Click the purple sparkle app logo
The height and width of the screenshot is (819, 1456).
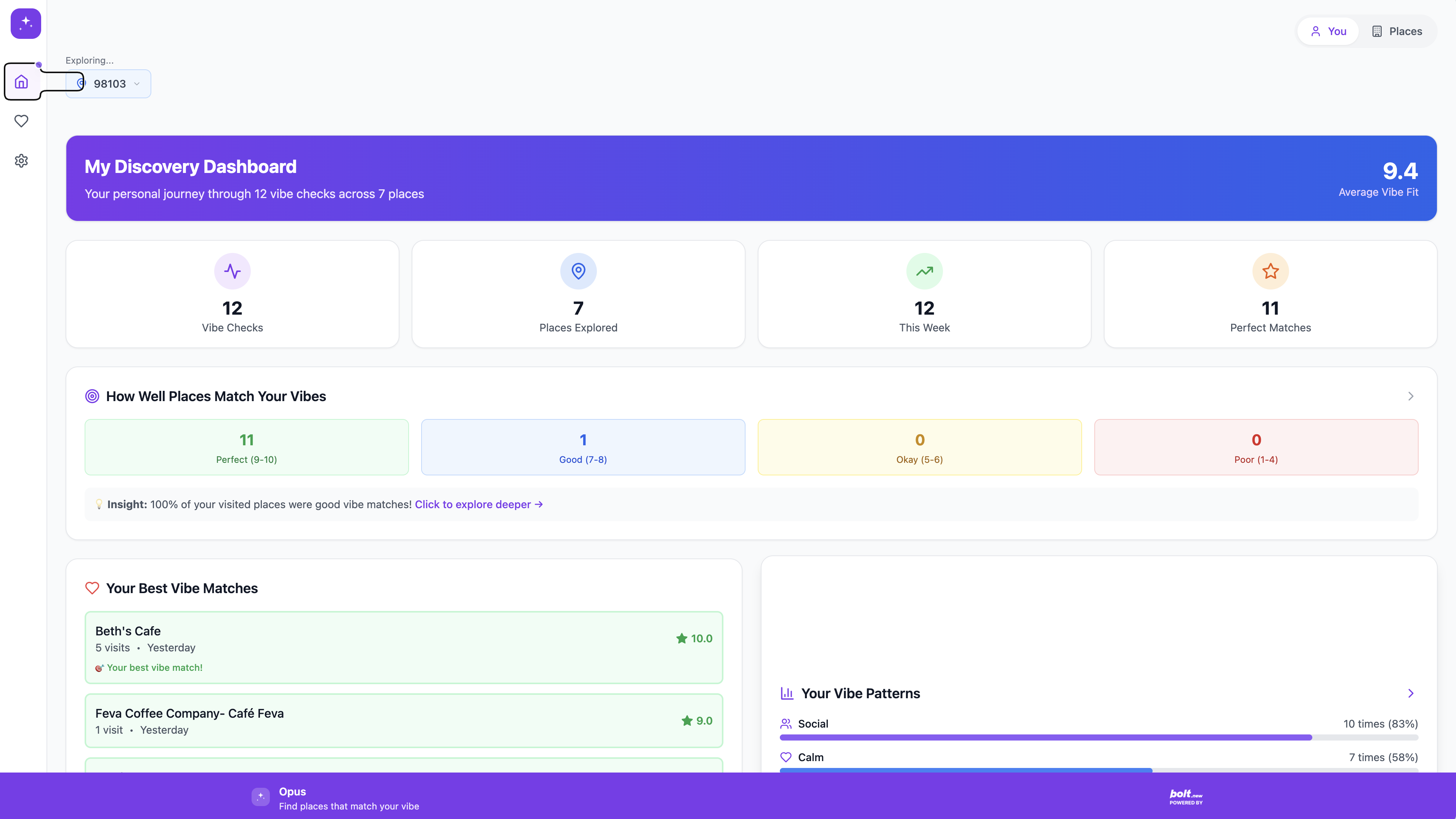(26, 24)
